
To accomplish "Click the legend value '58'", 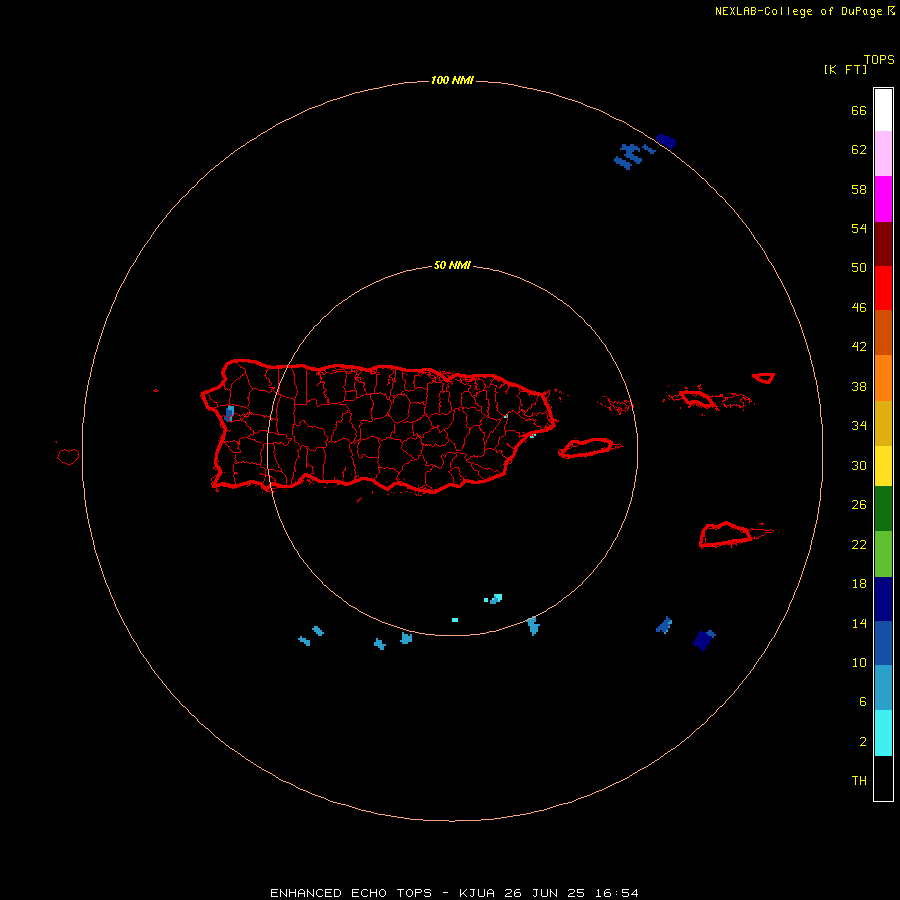I will click(x=859, y=189).
